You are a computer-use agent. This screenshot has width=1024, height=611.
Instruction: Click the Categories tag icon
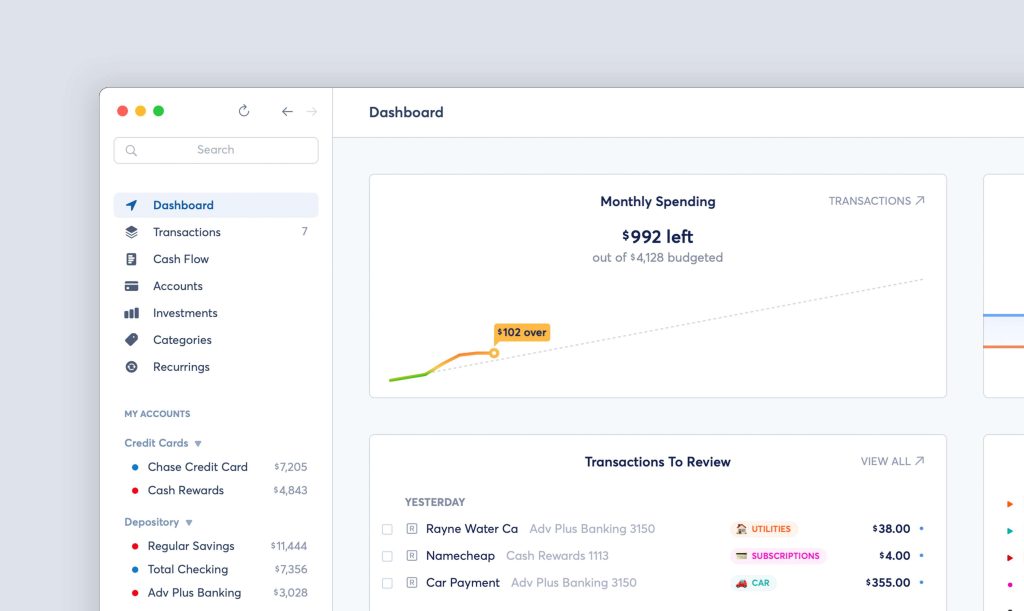click(131, 340)
